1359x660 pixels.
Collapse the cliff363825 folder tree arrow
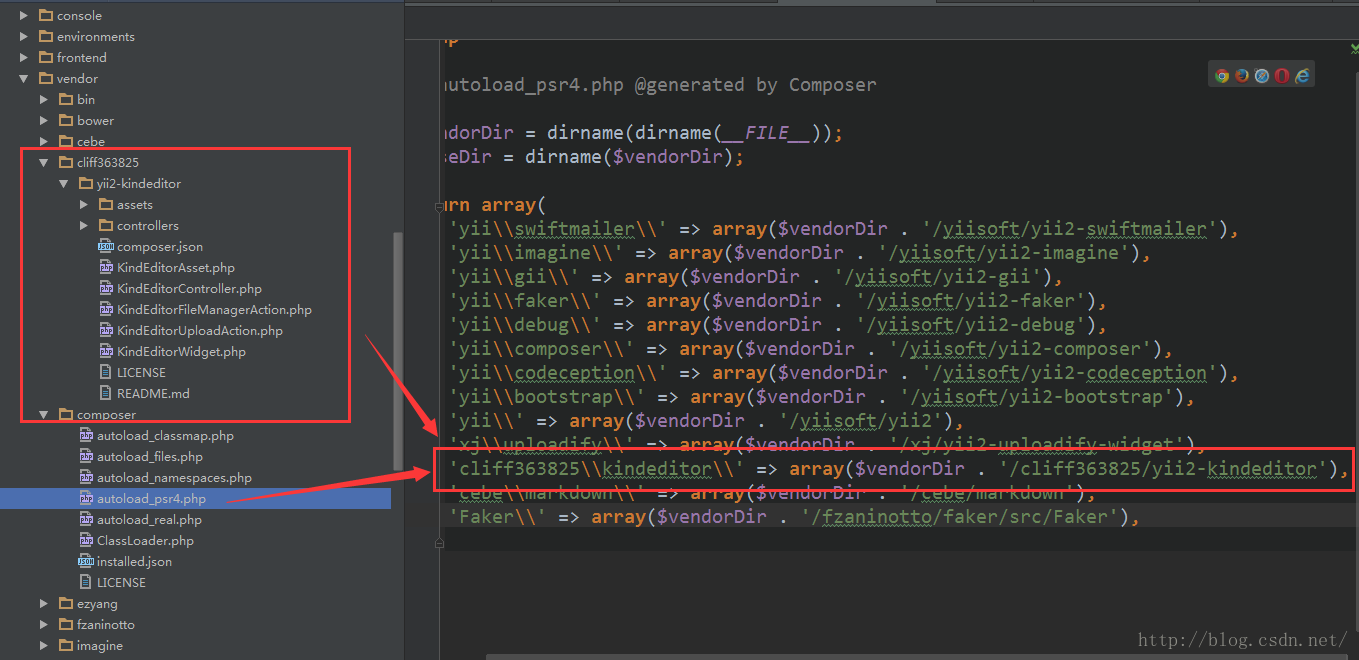(44, 162)
